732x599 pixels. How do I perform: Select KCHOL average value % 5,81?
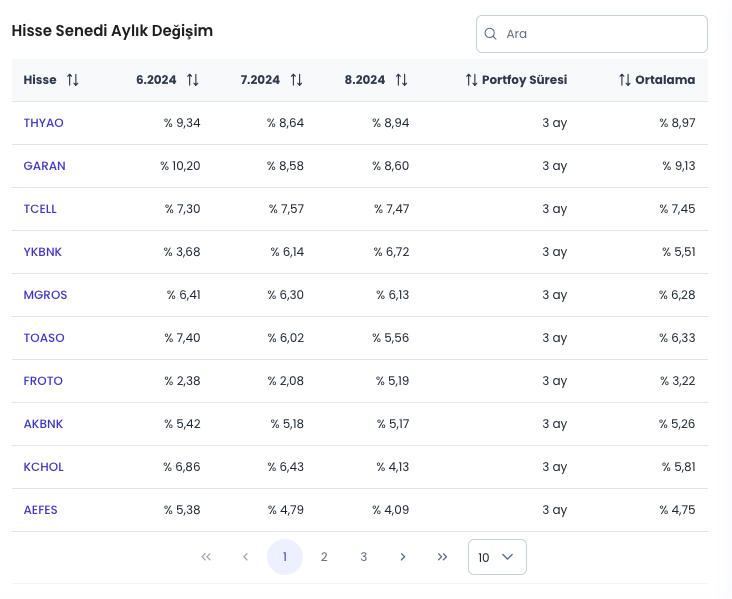coord(679,466)
